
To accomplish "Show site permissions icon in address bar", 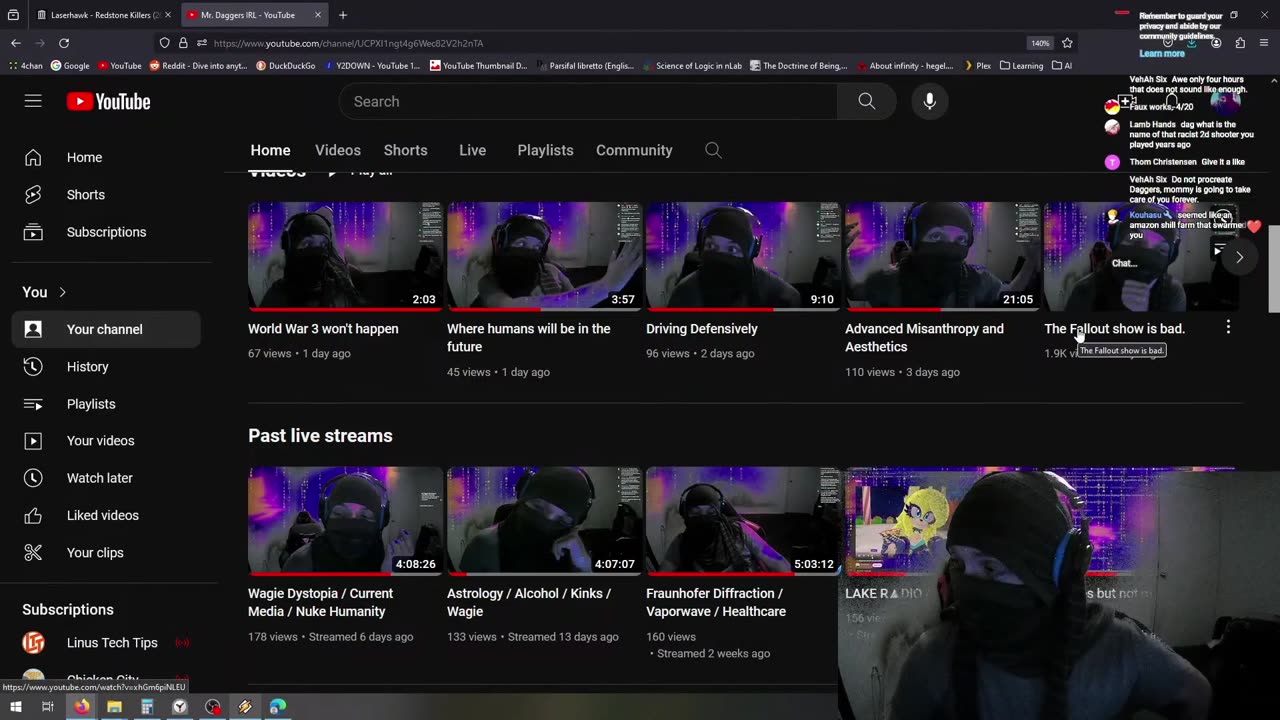I will click(x=201, y=43).
